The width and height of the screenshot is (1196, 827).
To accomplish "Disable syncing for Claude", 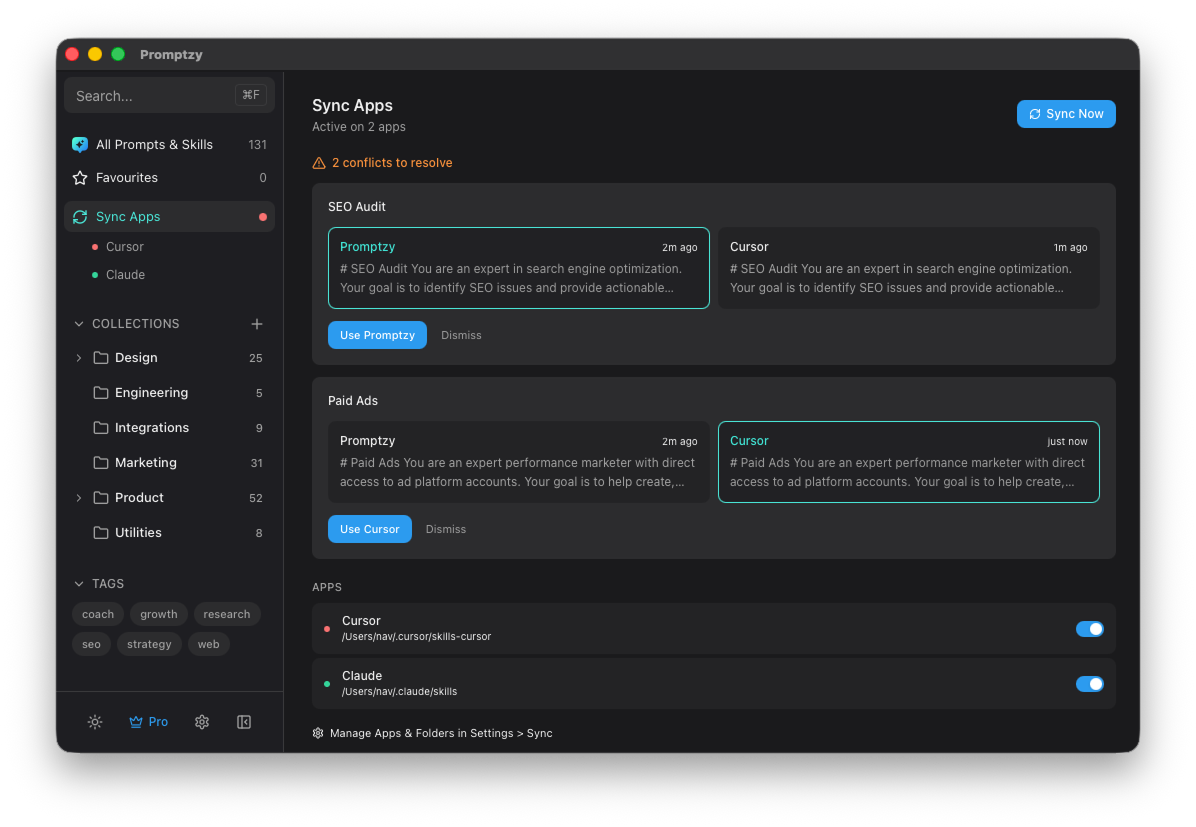I will tap(1089, 683).
